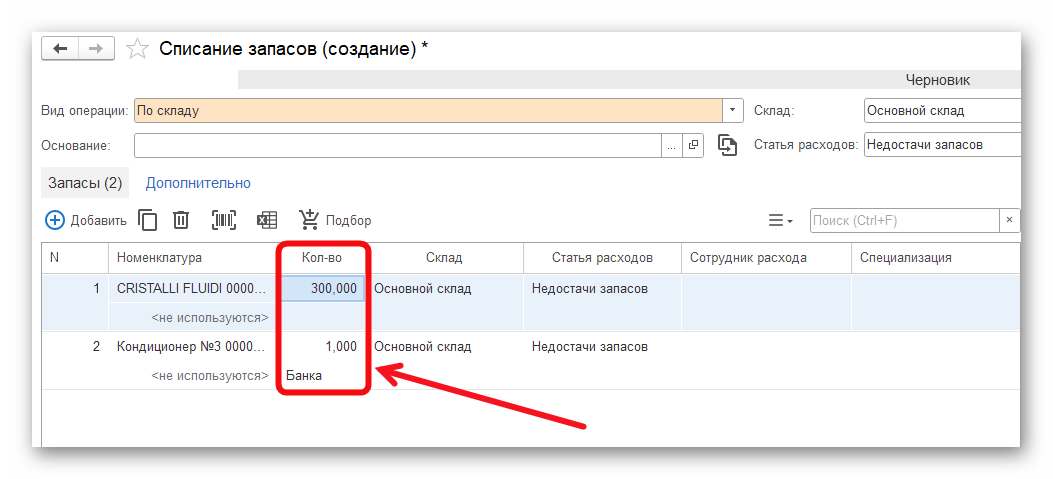This screenshot has width=1053, height=479.
Task: Click the Поиск (Ctrl+F) field
Action: pos(905,220)
